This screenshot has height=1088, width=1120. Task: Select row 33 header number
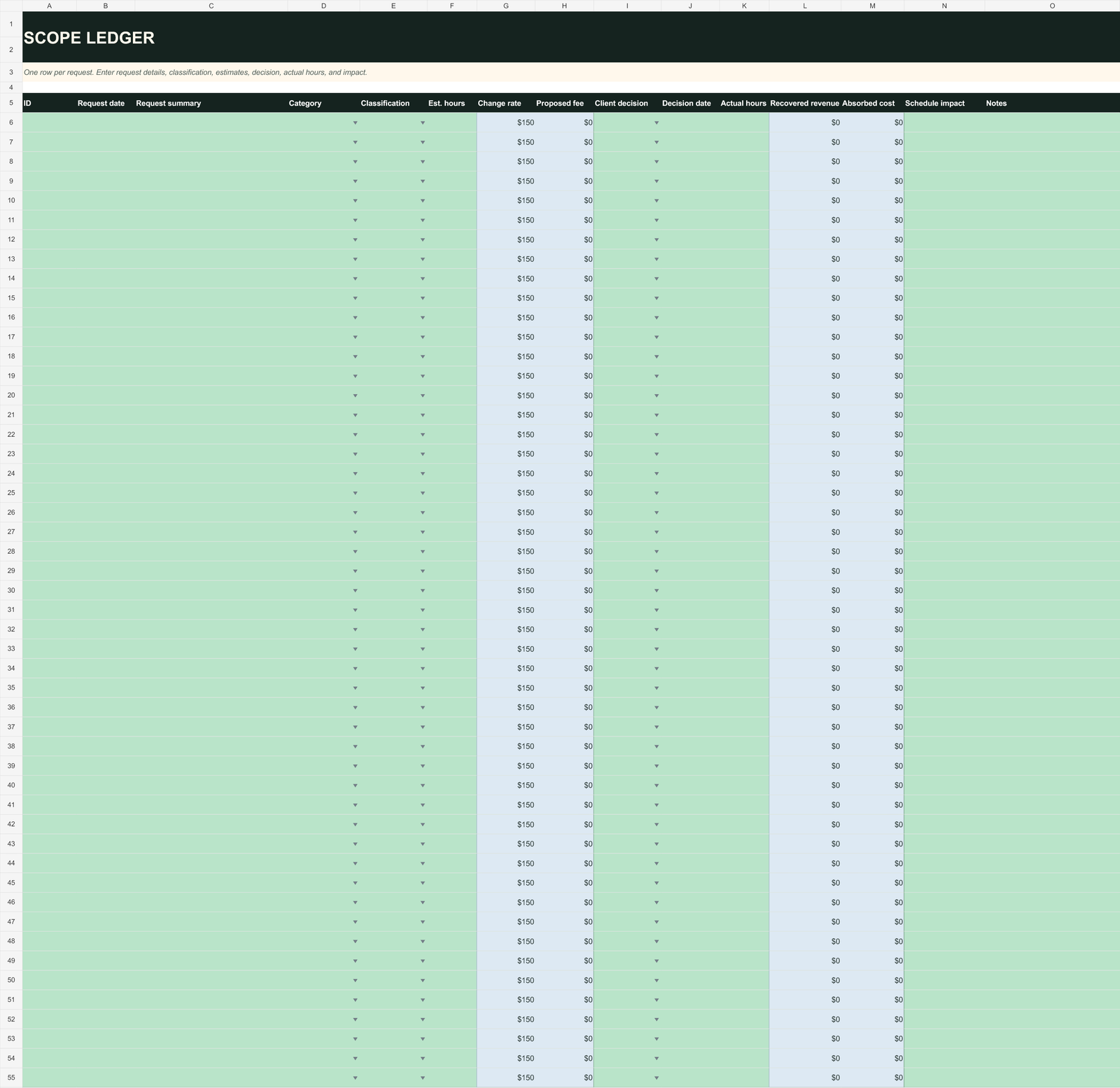11,649
